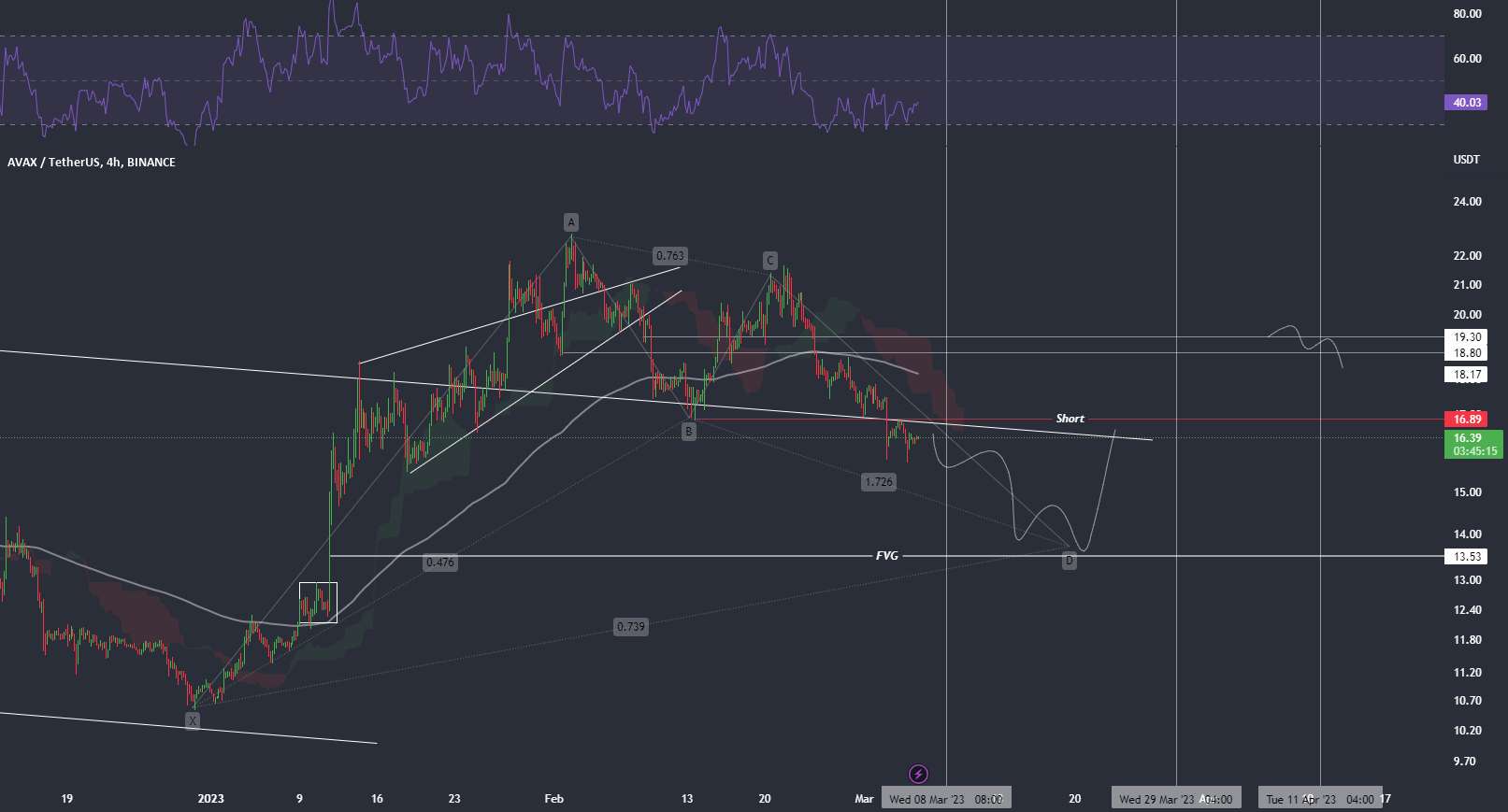Click the 18.80 price level label

(1466, 353)
